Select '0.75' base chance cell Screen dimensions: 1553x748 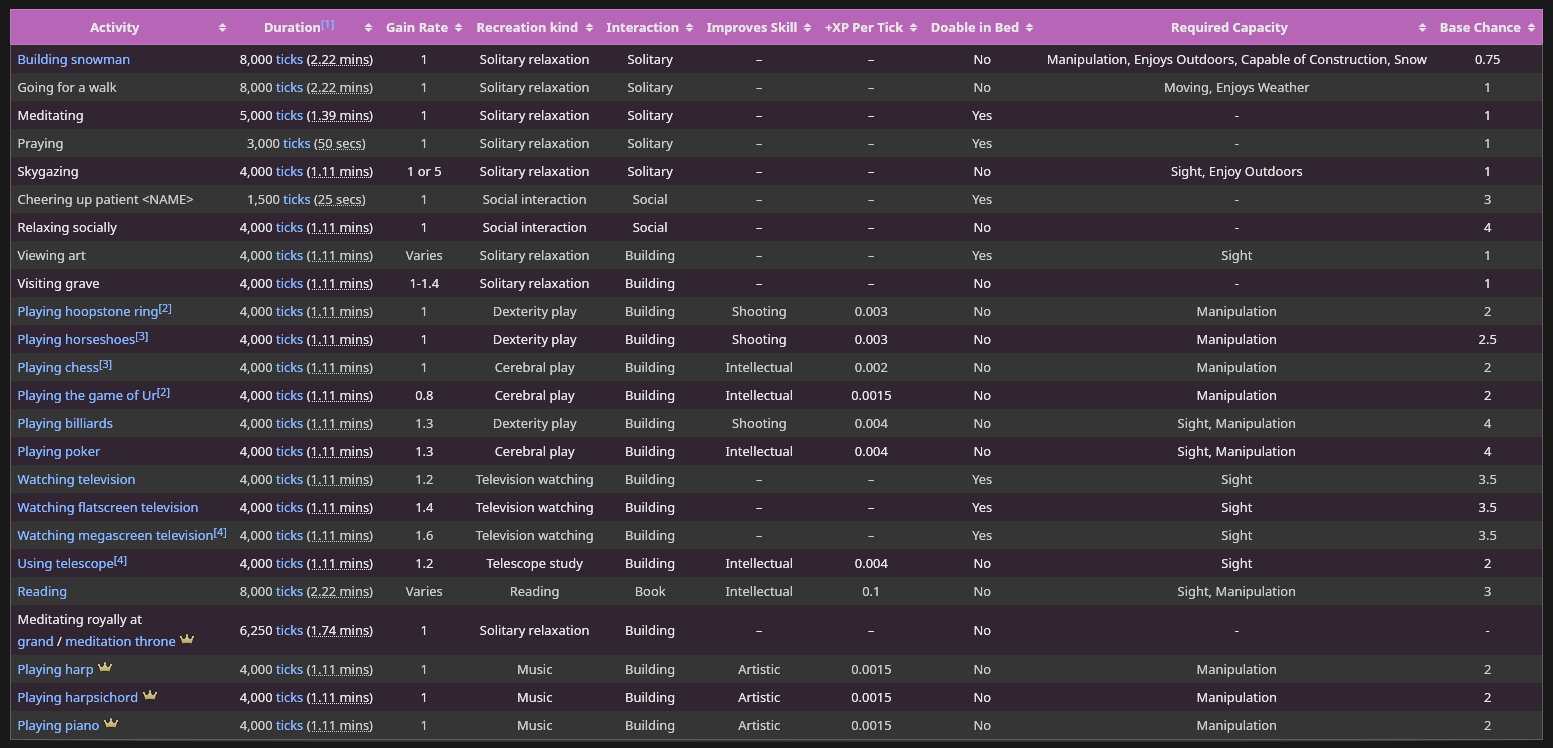pos(1487,60)
